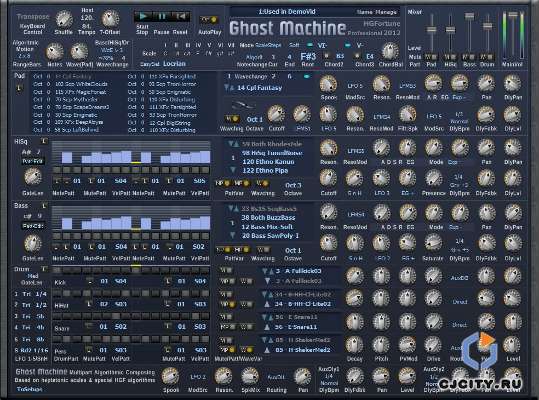The image size is (539, 400).
Task: Toggle the Soft switch beside ScaleSteps
Action: pos(310,45)
